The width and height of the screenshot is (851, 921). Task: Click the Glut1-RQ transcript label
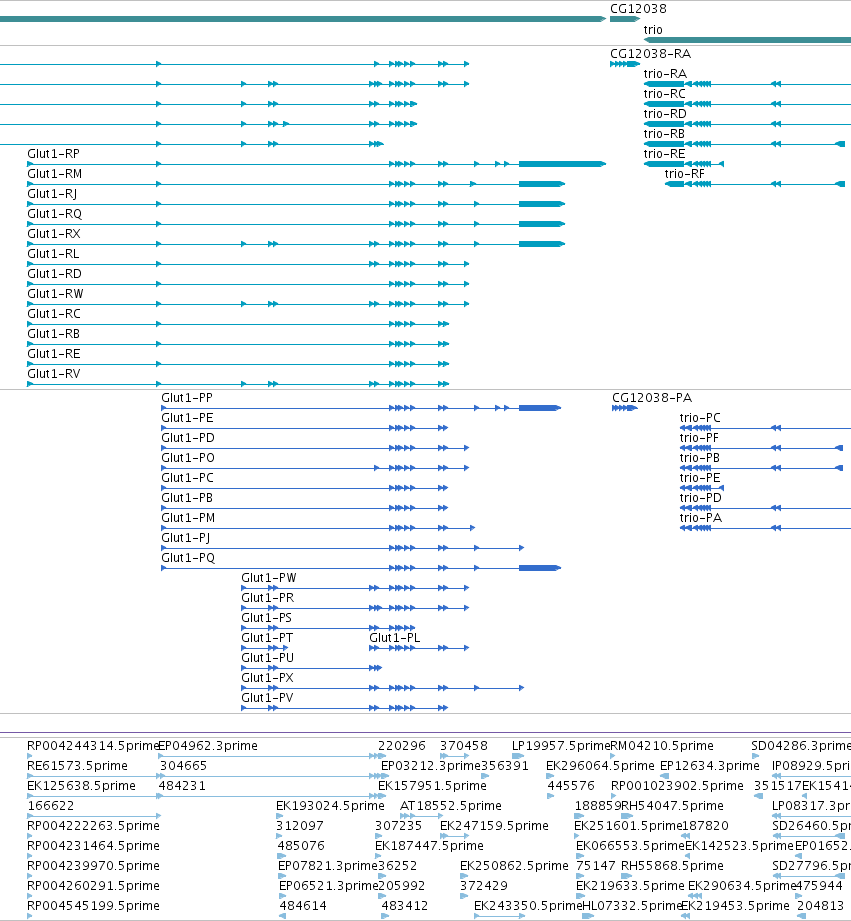click(55, 213)
